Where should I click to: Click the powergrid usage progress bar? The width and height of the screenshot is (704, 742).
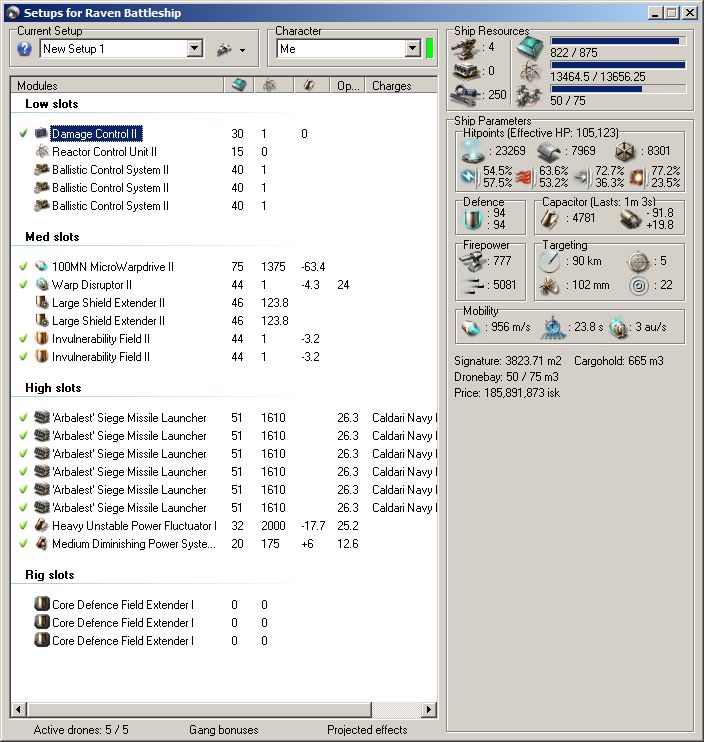[618, 65]
